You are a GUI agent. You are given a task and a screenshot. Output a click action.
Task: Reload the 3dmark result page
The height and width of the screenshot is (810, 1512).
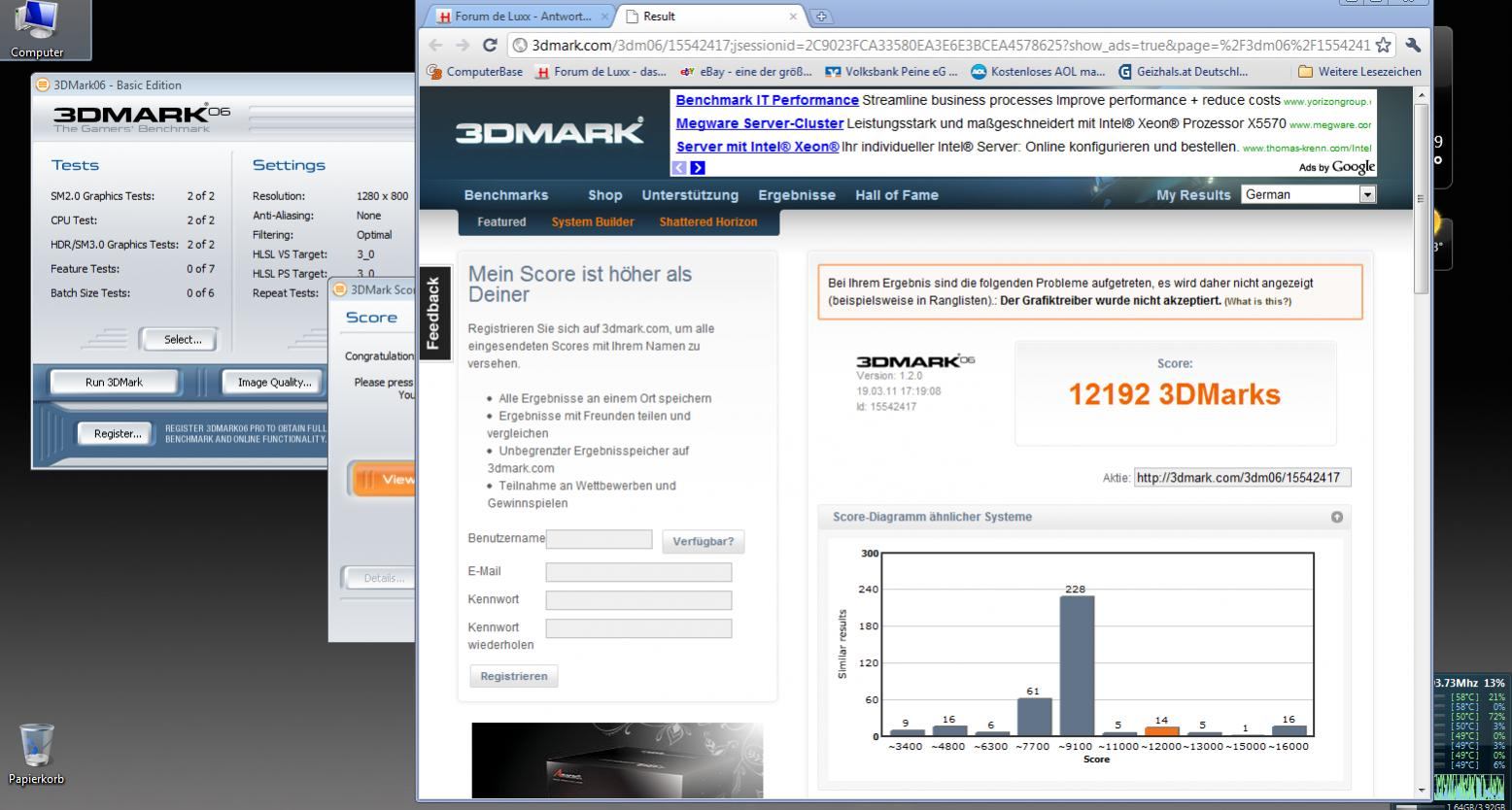point(490,45)
